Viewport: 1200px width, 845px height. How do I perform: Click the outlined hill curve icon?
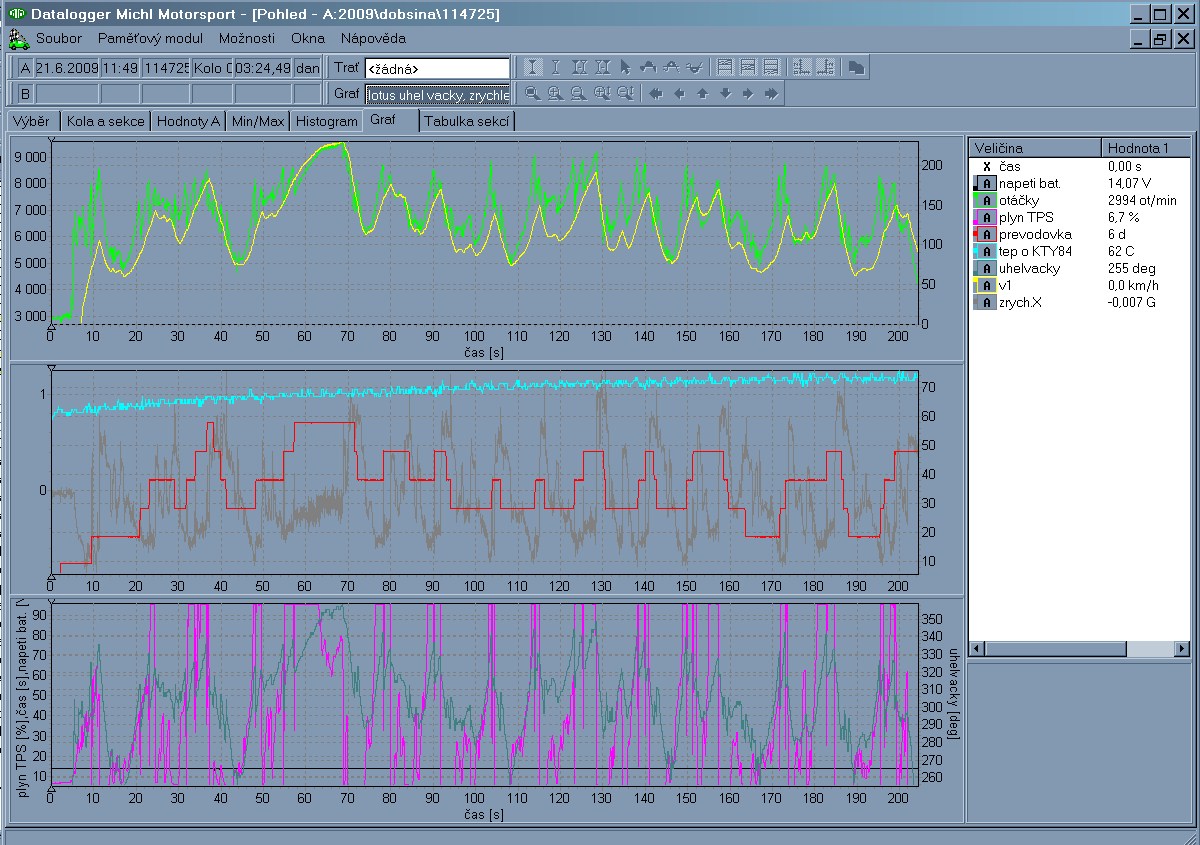(672, 68)
